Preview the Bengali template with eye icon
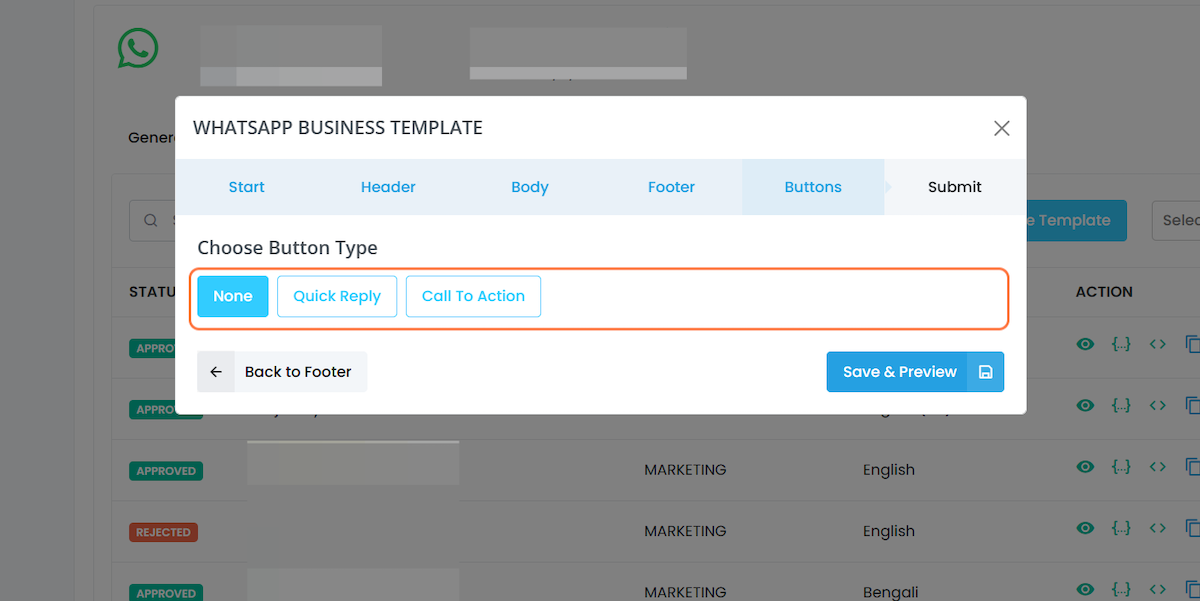Viewport: 1200px width, 601px height. (1085, 589)
